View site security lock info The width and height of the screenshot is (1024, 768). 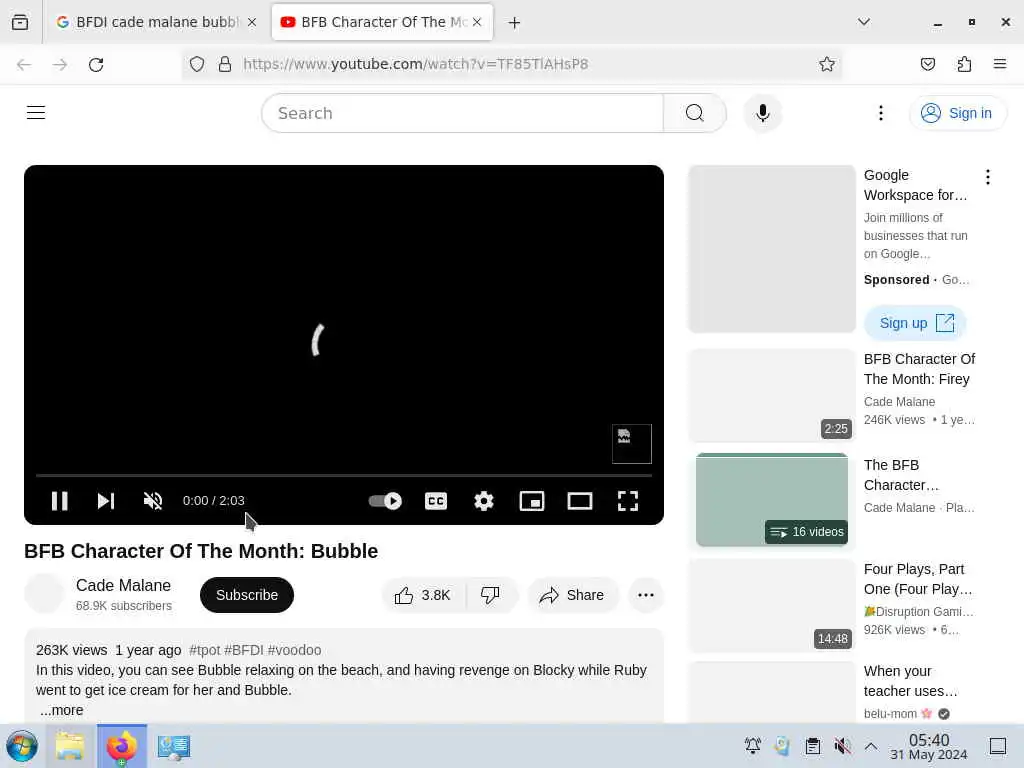225,64
